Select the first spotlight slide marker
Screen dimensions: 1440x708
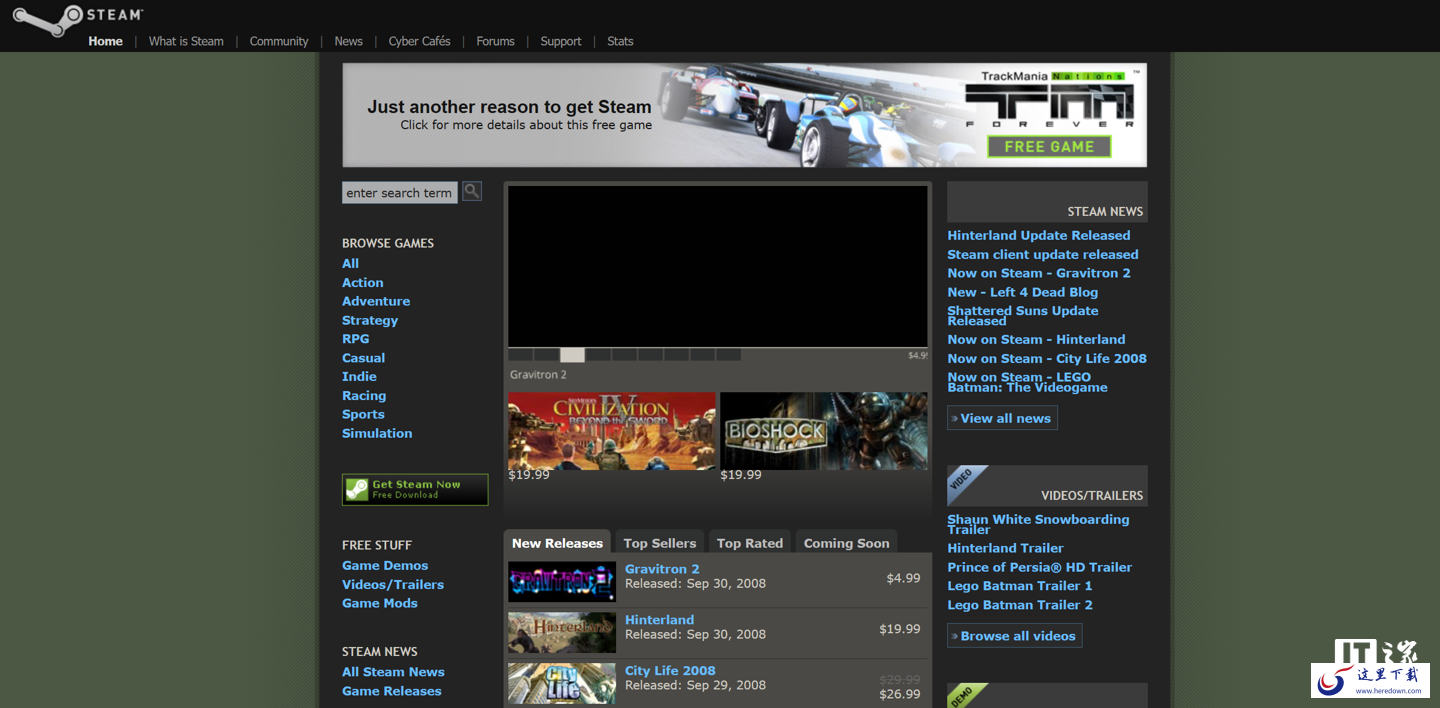[520, 355]
